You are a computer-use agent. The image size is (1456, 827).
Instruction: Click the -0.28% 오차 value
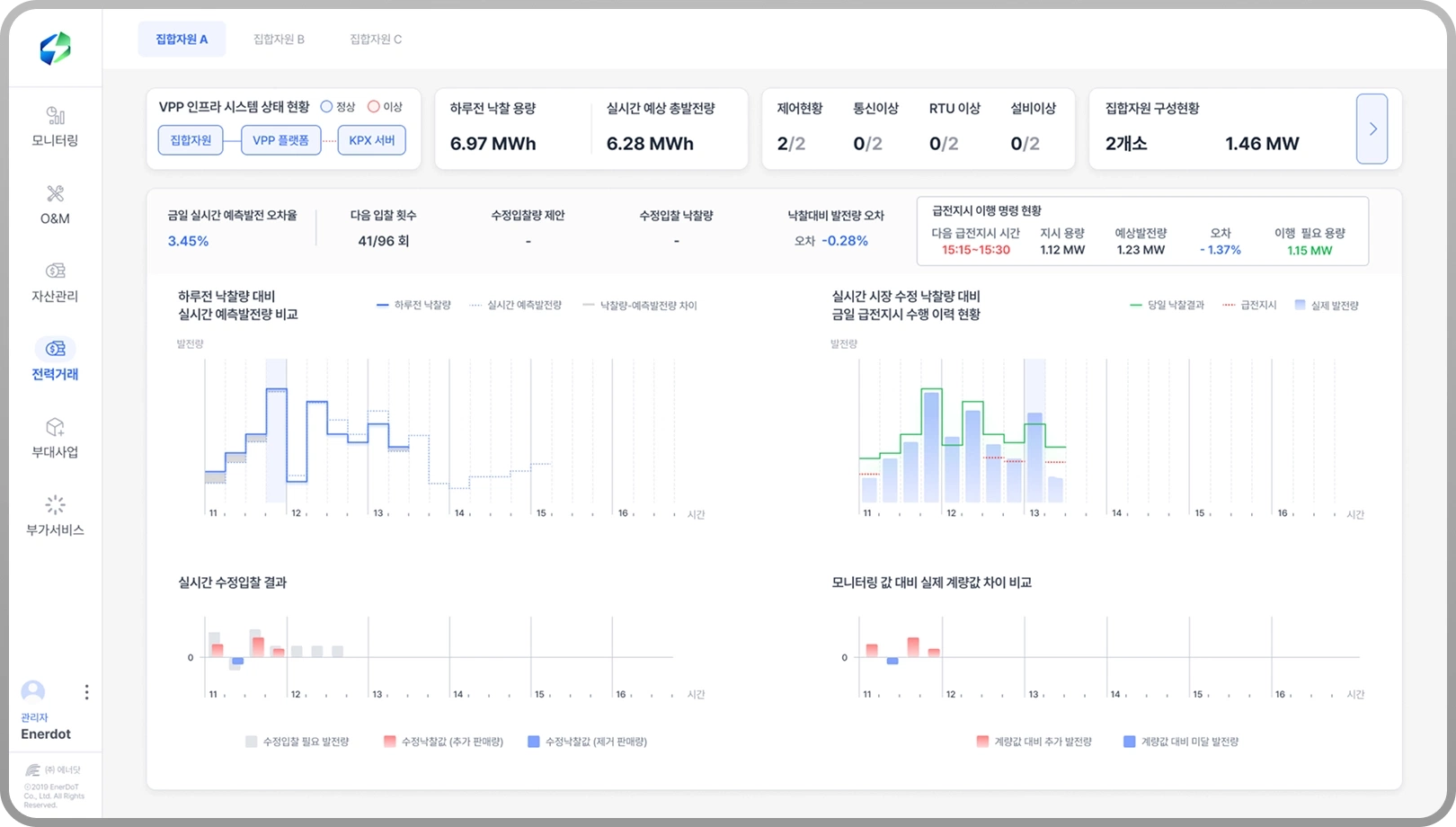[845, 241]
